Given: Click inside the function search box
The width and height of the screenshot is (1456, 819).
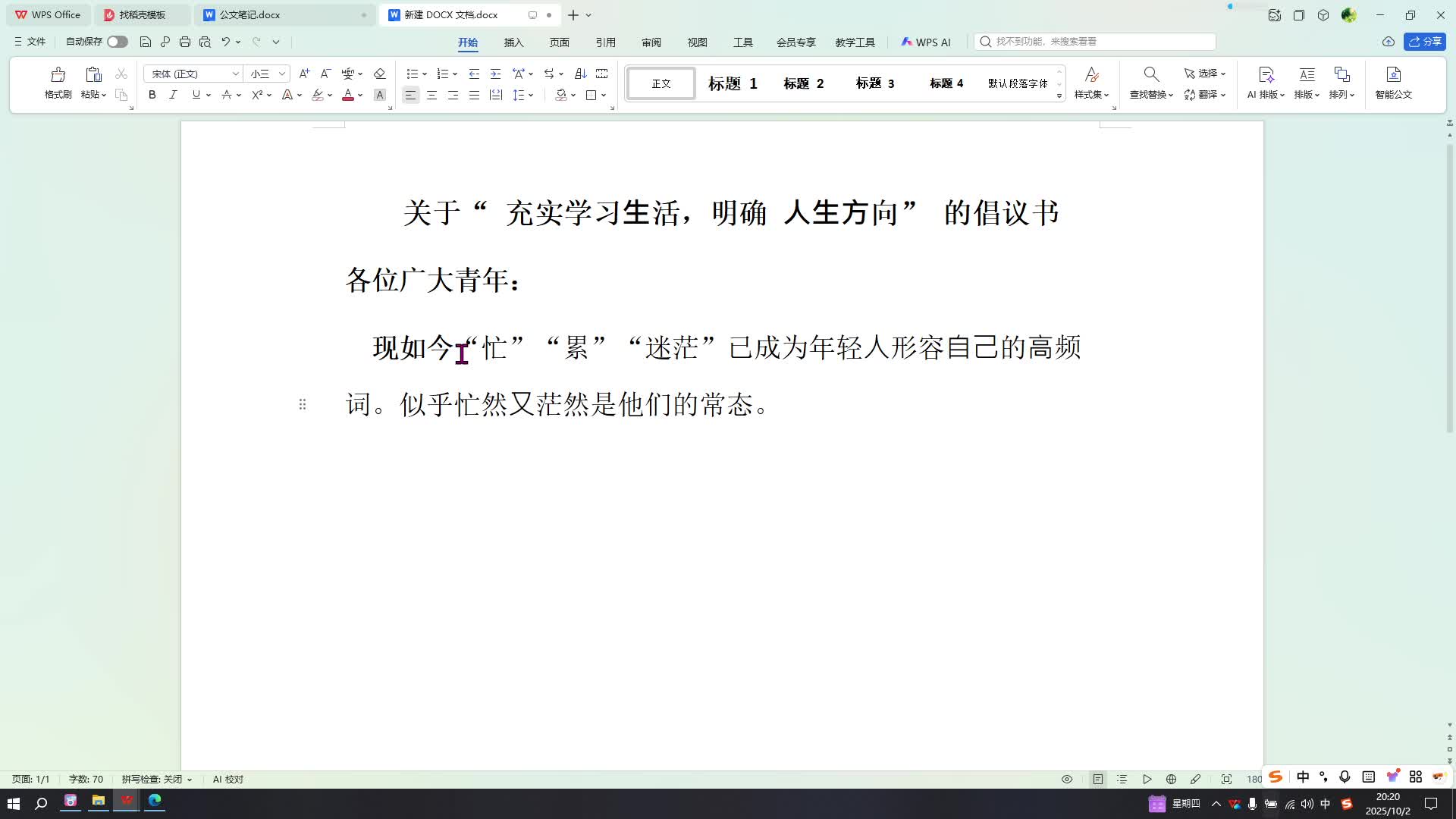Looking at the screenshot, I should 1092,42.
